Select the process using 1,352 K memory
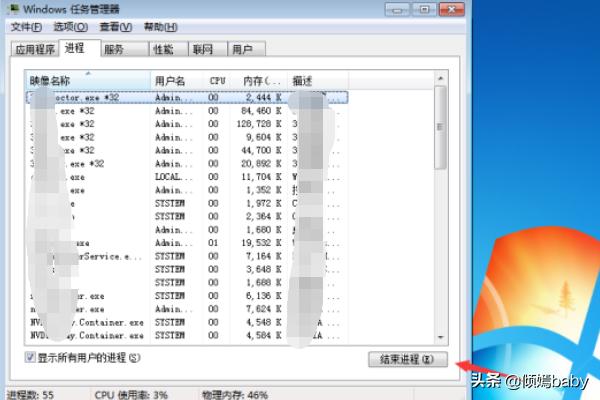Image resolution: width=600 pixels, height=400 pixels. [187, 190]
